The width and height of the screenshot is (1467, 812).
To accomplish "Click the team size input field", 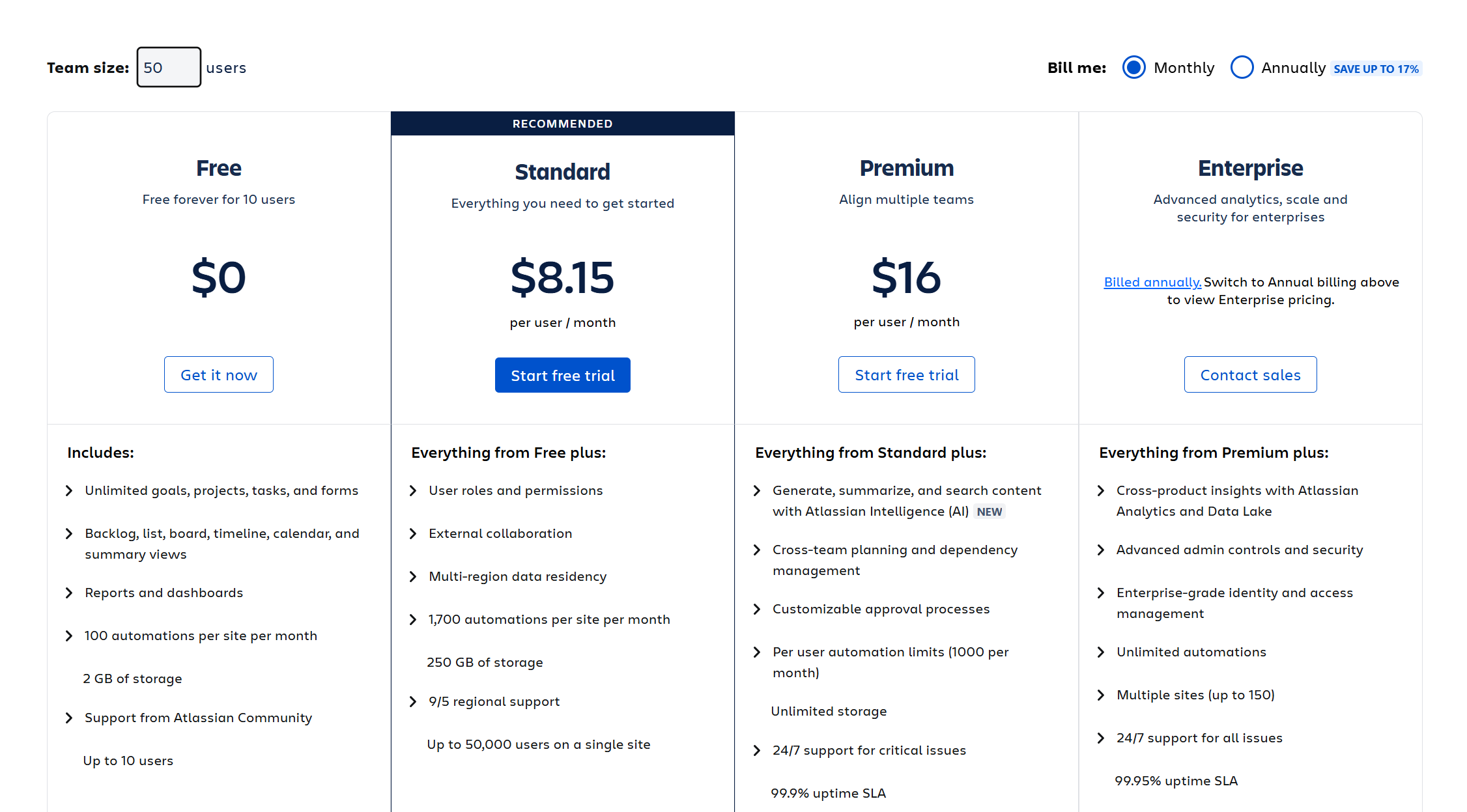I will (x=167, y=66).
